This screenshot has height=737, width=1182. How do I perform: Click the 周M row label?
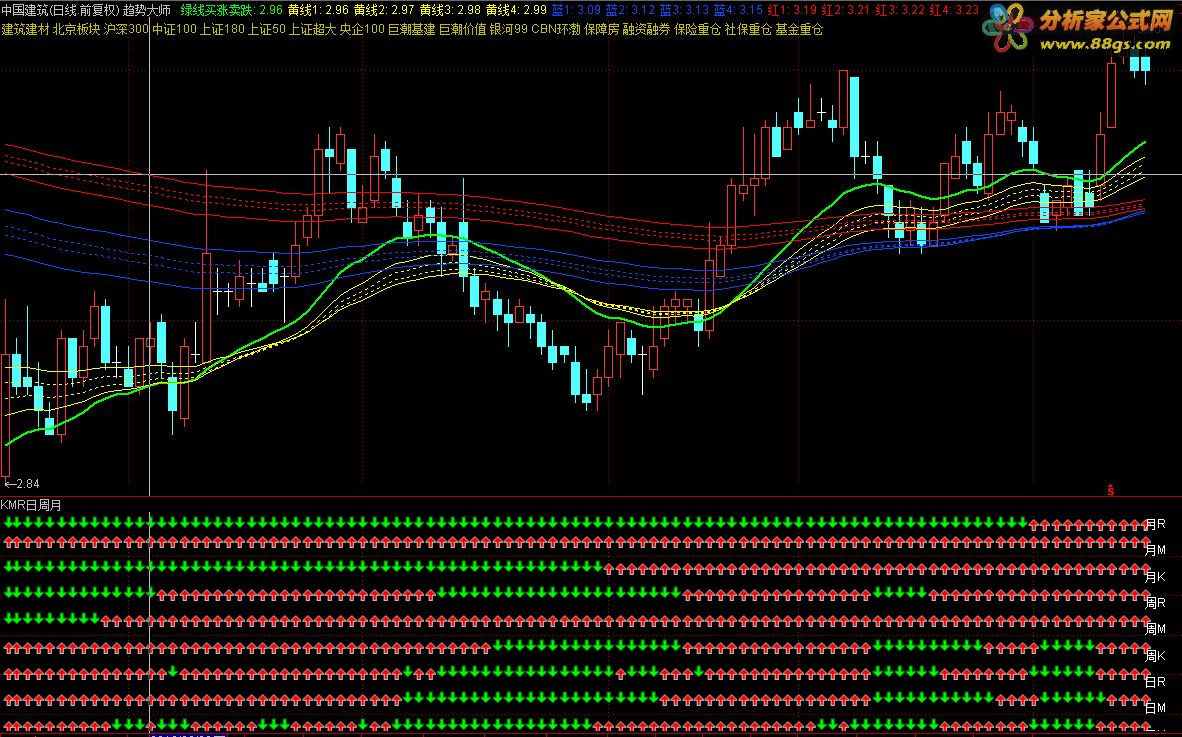tap(1156, 629)
